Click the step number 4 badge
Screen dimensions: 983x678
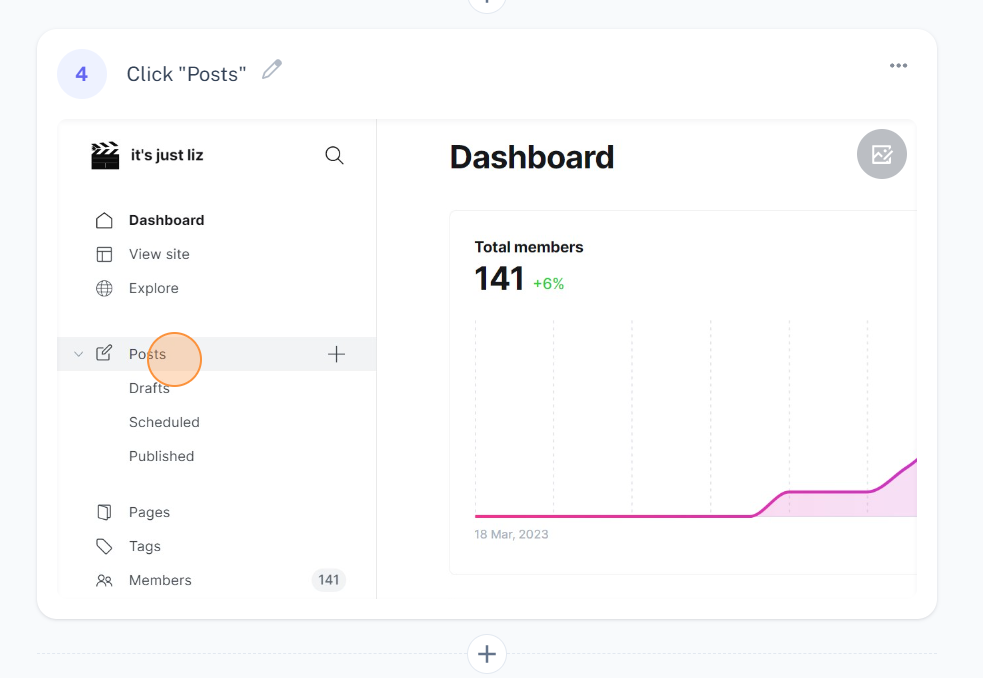pyautogui.click(x=82, y=74)
